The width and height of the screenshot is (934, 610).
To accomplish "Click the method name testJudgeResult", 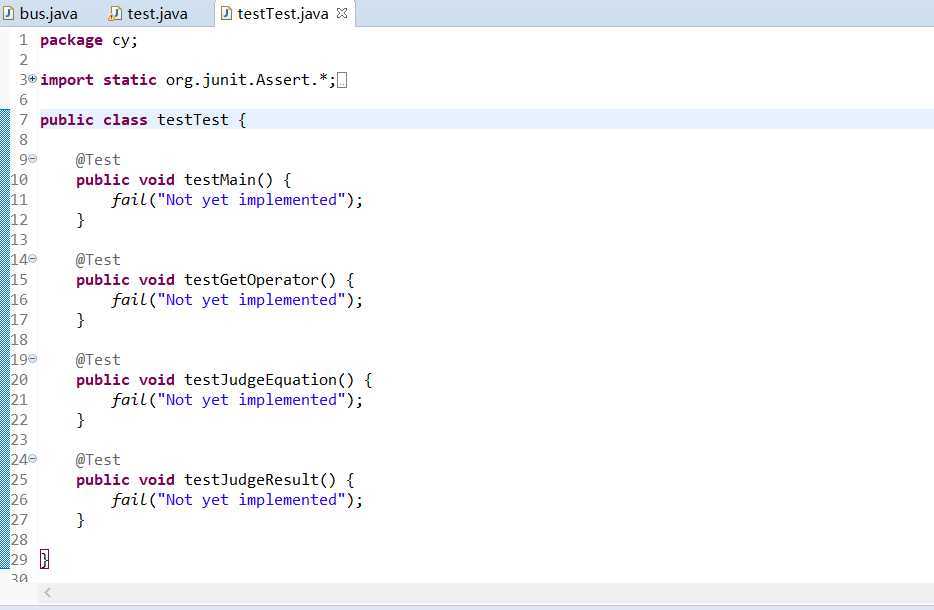I will point(251,480).
